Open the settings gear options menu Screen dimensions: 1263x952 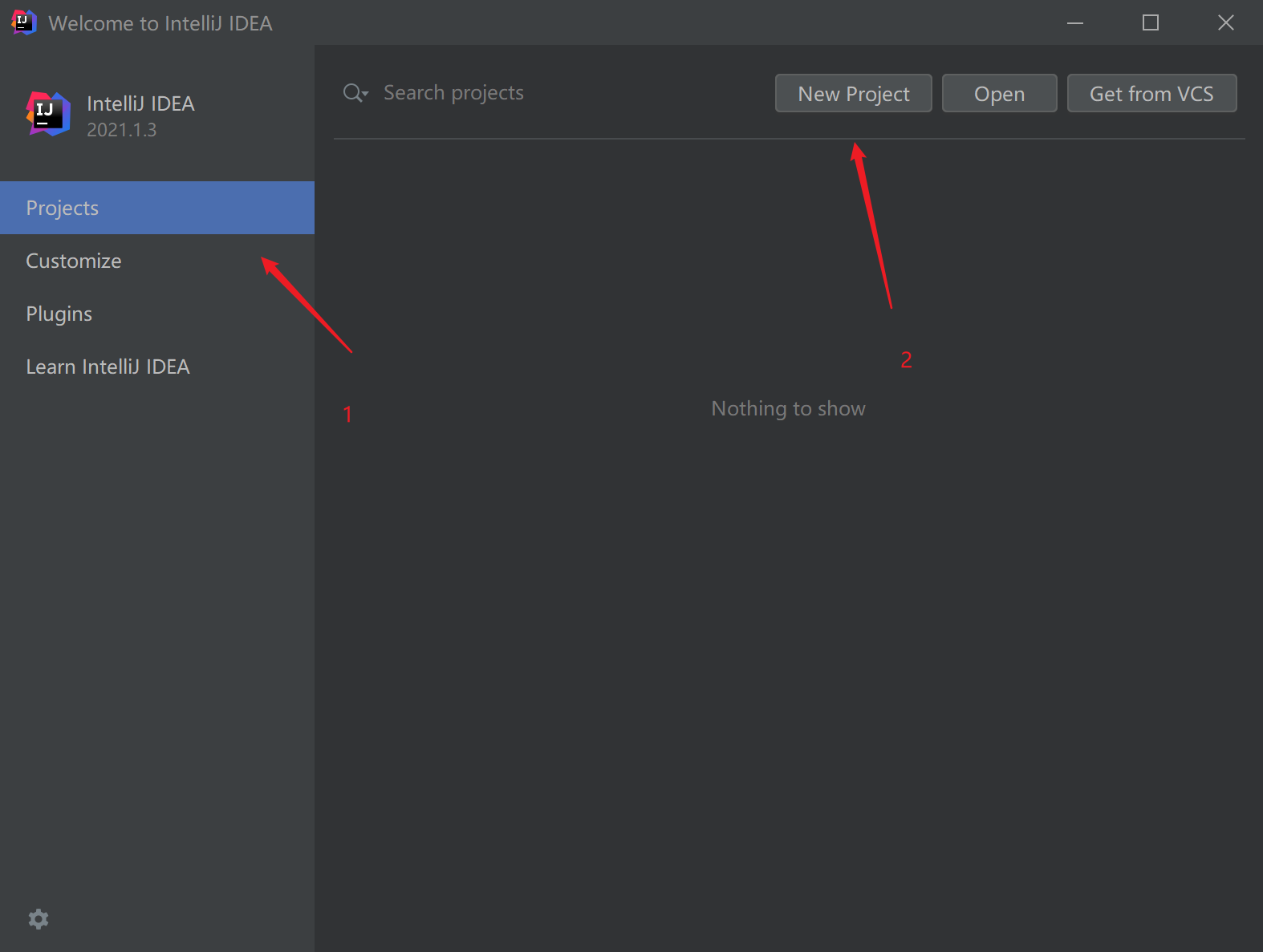[x=39, y=919]
